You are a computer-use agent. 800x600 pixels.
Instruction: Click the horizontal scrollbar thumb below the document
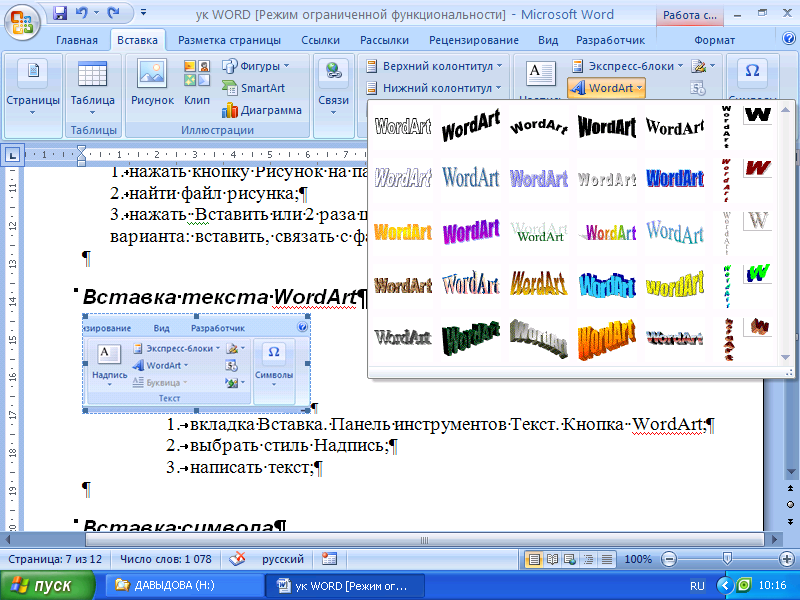pyautogui.click(x=424, y=540)
